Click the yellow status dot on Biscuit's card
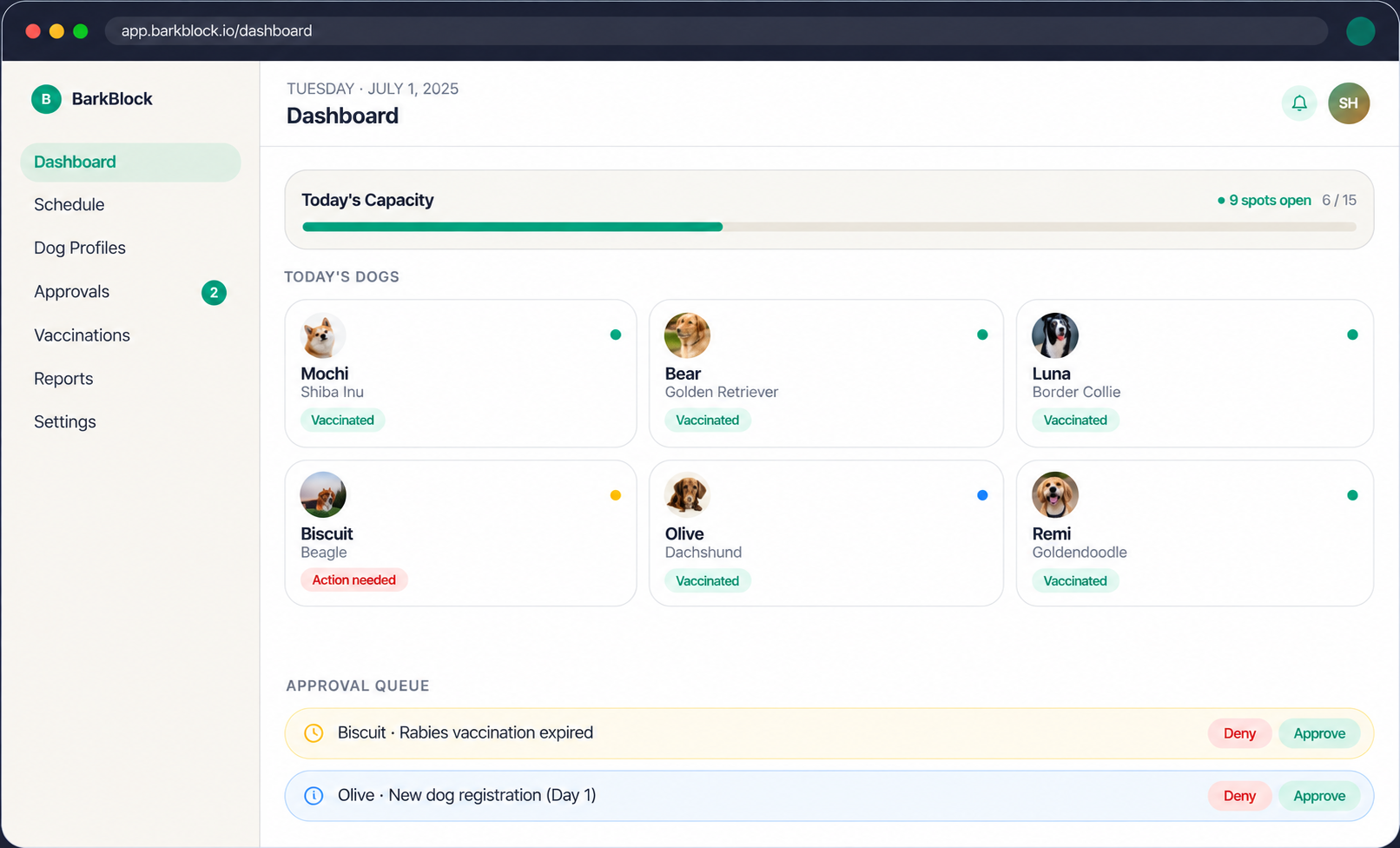 pyautogui.click(x=616, y=495)
